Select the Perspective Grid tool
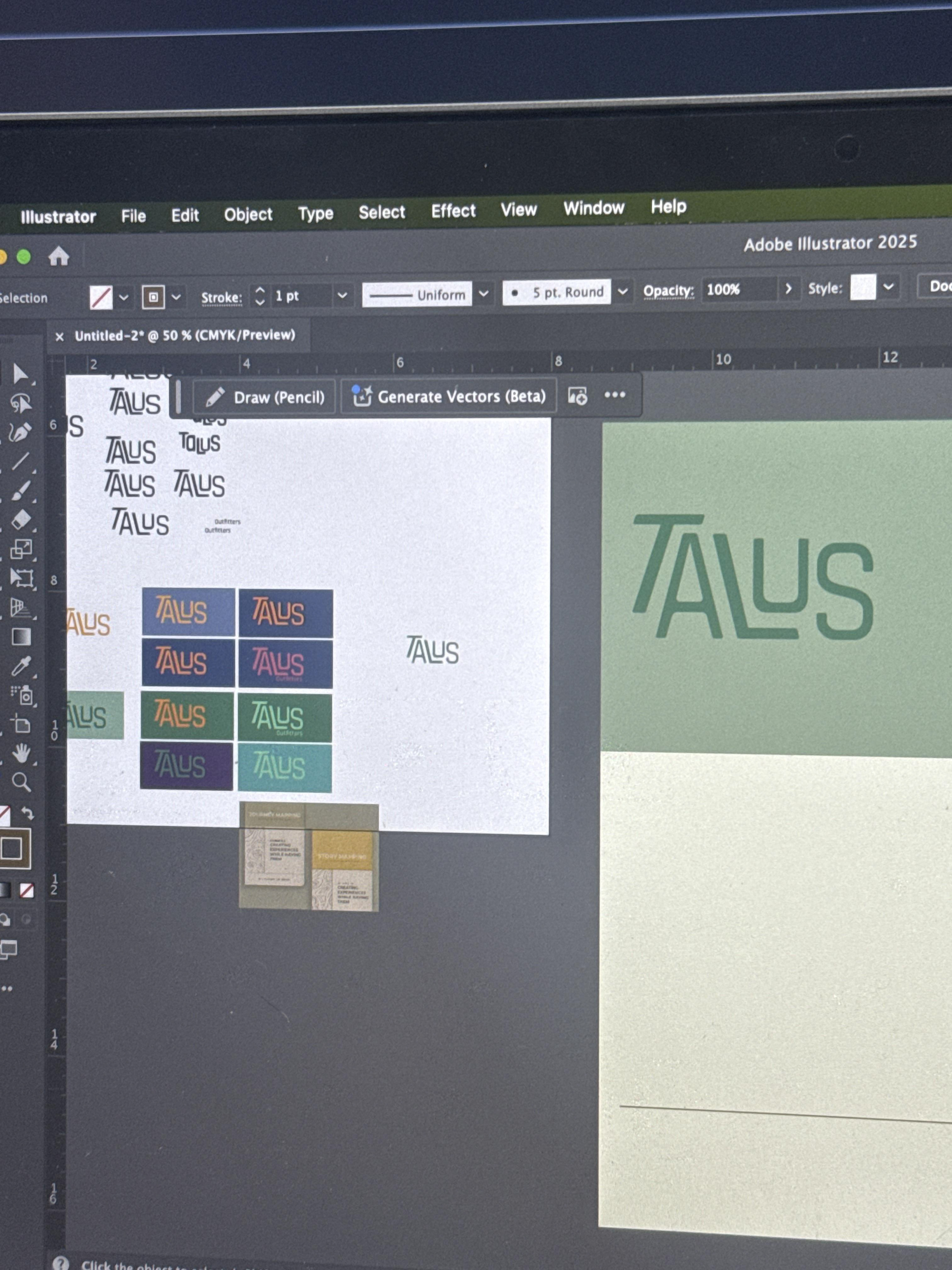Viewport: 952px width, 1270px height. (21, 608)
